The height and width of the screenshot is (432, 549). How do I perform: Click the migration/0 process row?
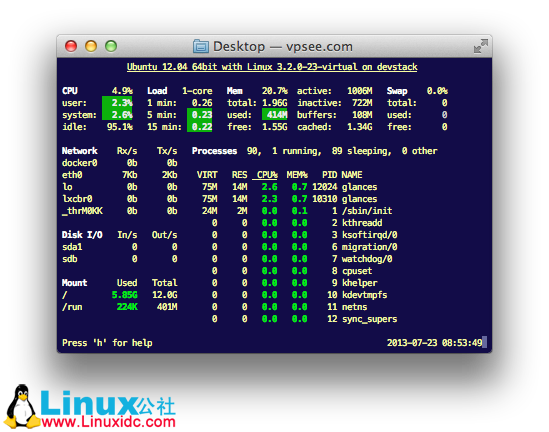click(x=304, y=247)
